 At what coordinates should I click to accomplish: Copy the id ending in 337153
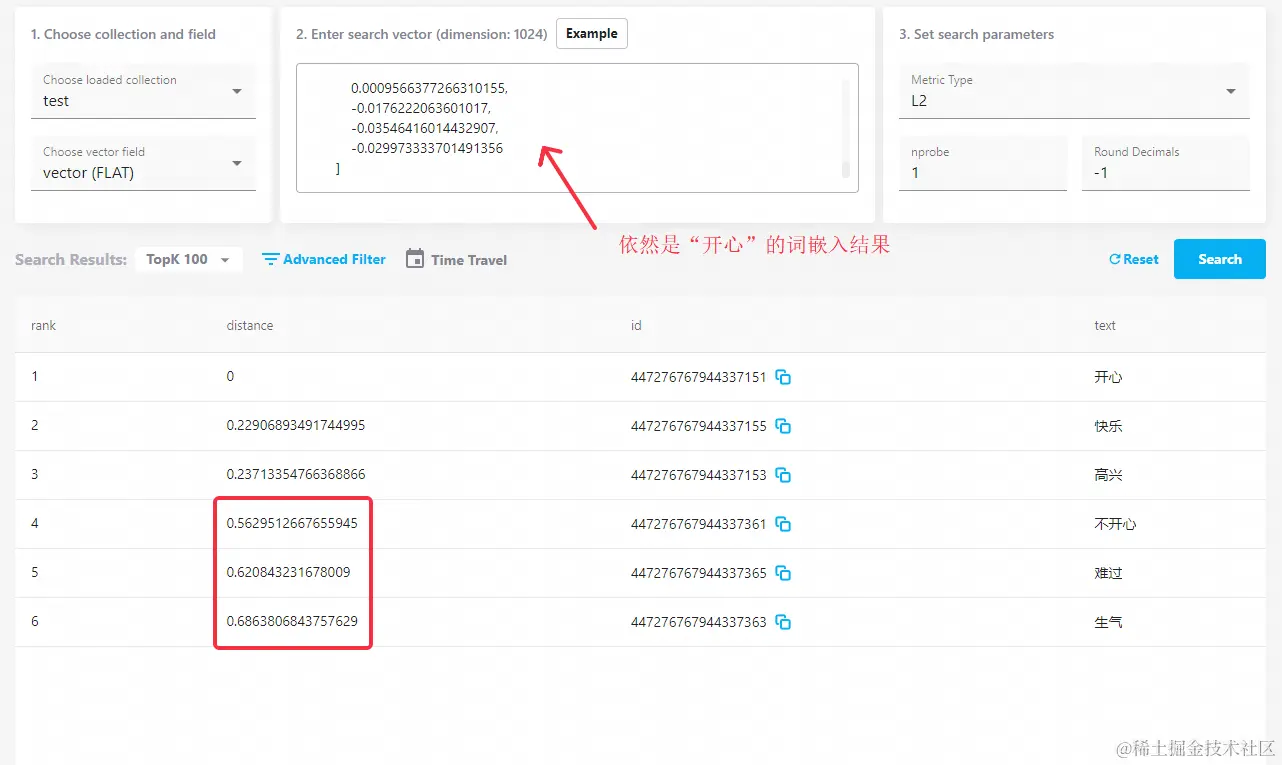click(x=784, y=476)
